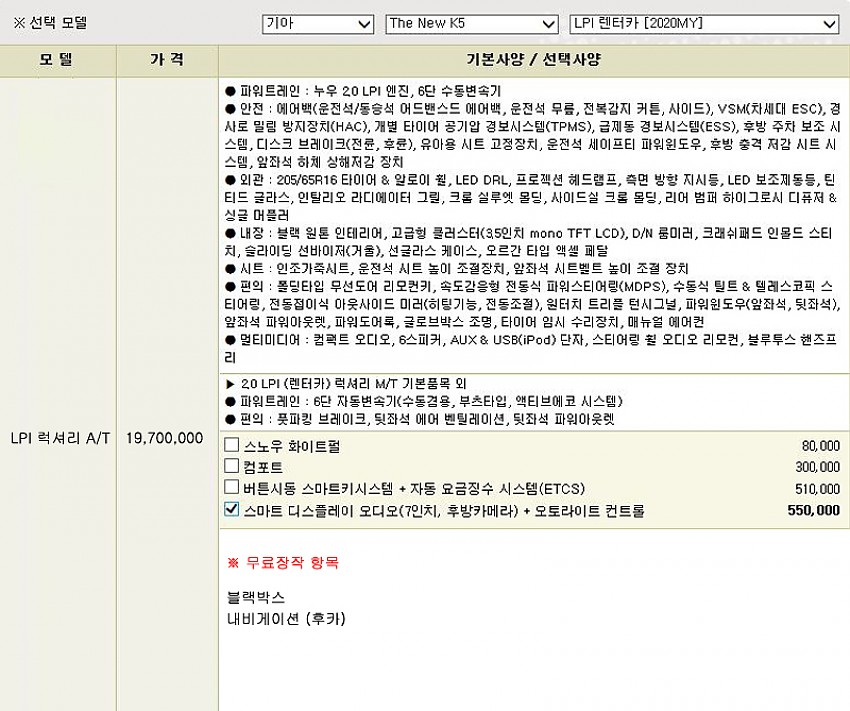Click the 내비게이션 (후카) free item

click(x=286, y=618)
